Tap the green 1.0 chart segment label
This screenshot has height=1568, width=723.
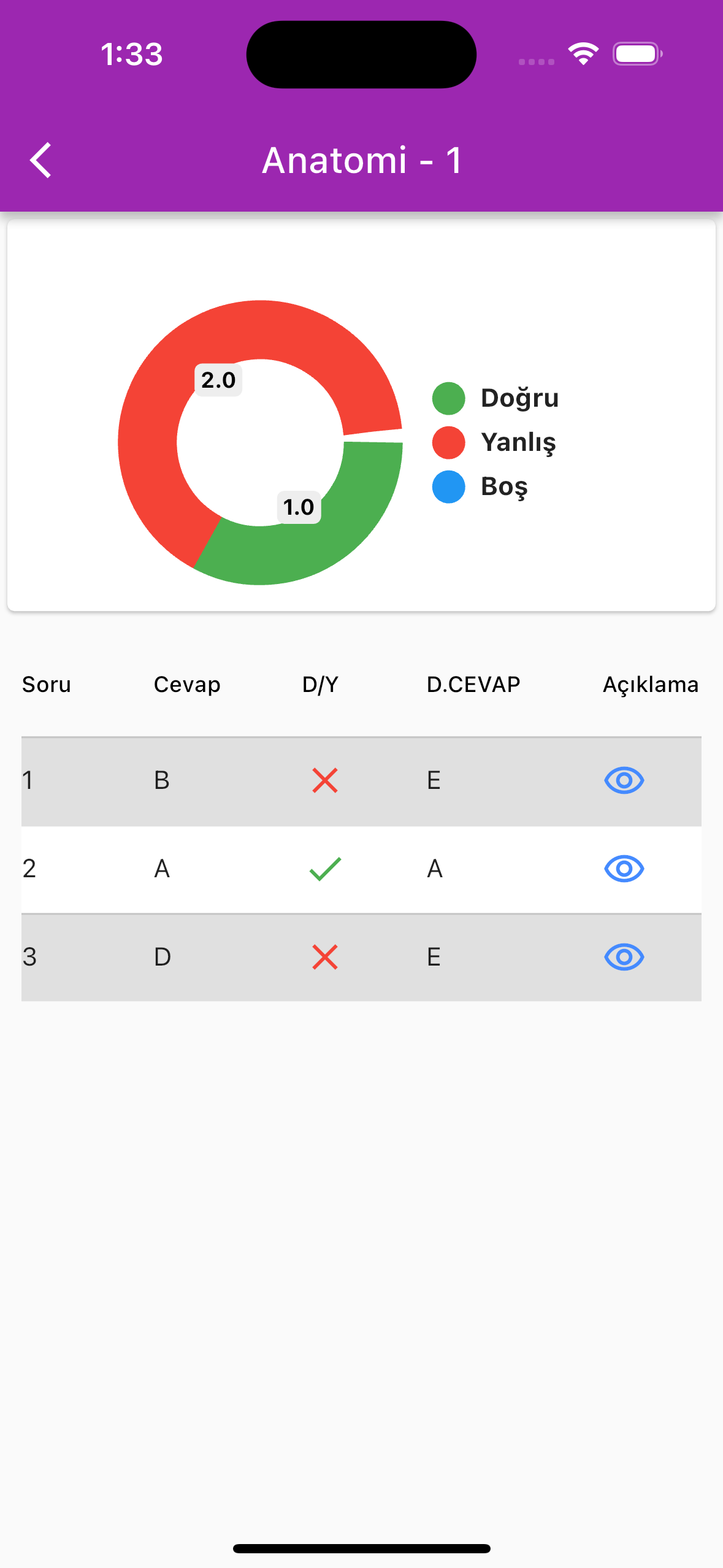coord(299,507)
